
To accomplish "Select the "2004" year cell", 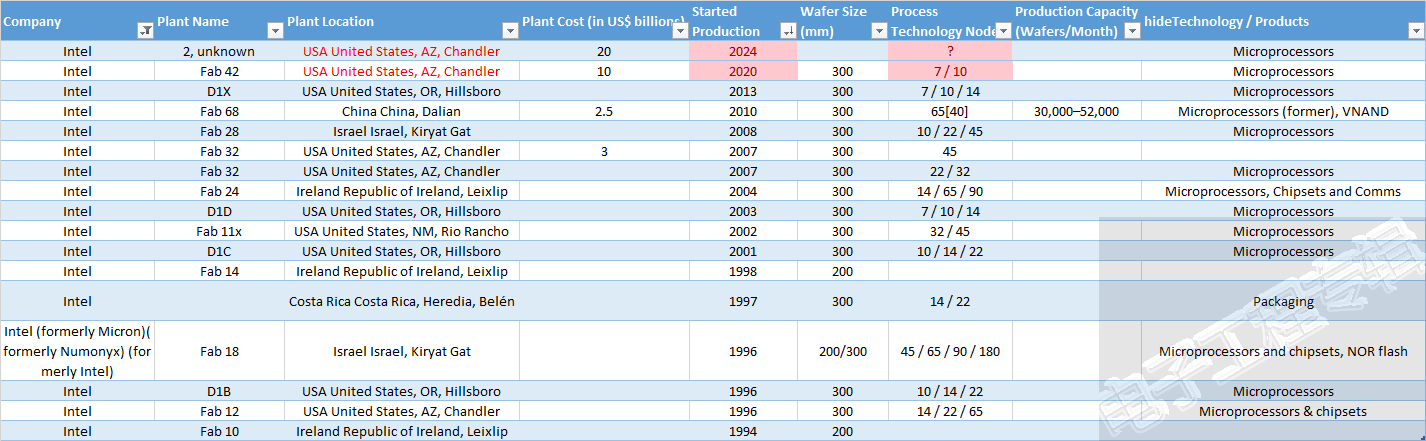I will click(x=743, y=191).
